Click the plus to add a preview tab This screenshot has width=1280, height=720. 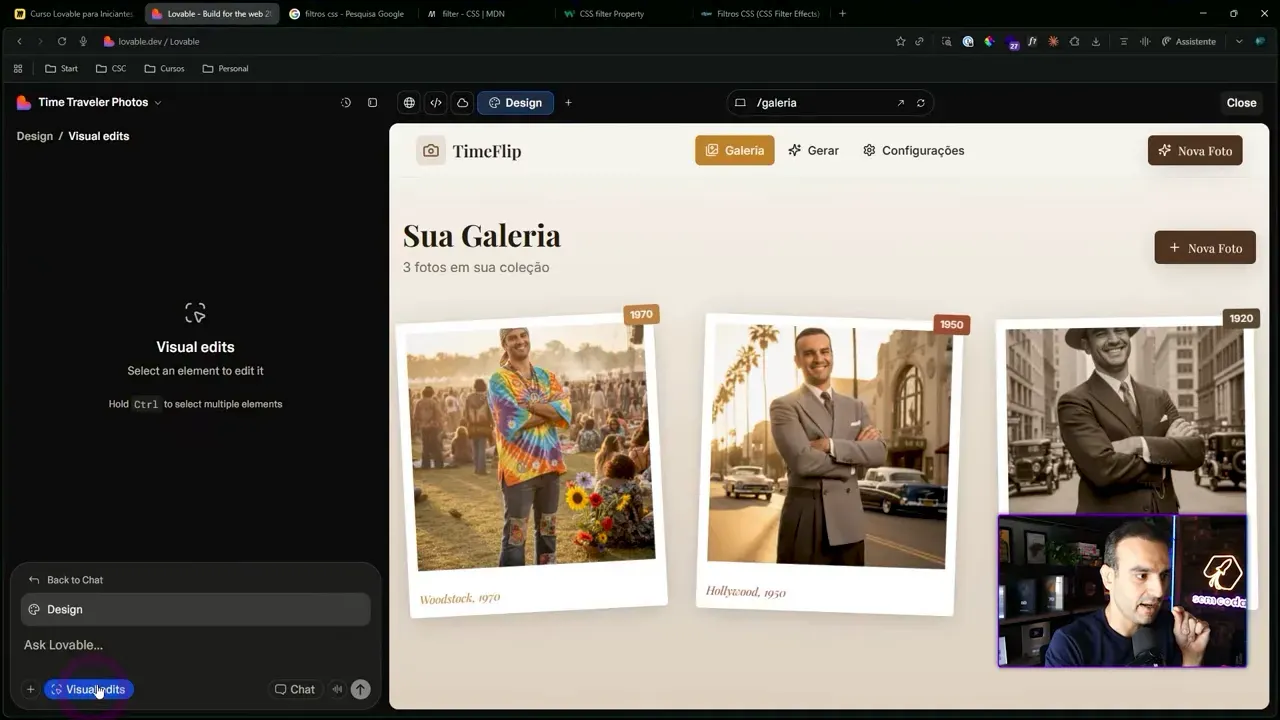[x=568, y=102]
